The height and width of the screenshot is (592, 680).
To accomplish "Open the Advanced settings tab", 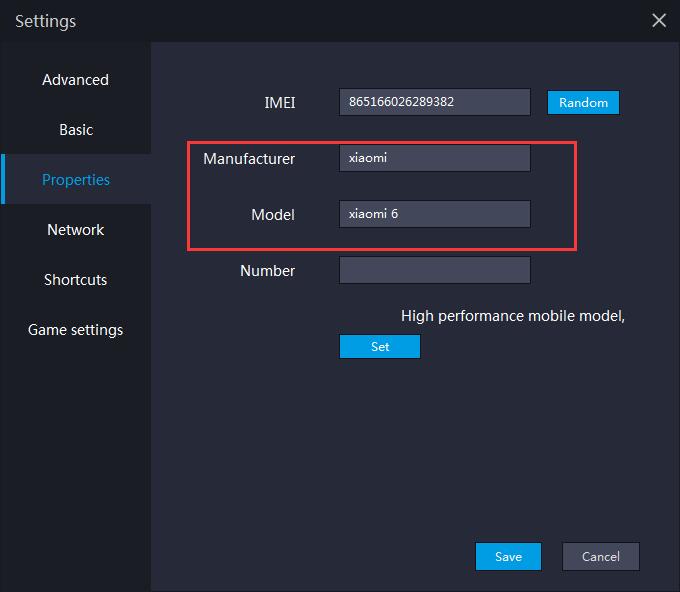I will (75, 80).
